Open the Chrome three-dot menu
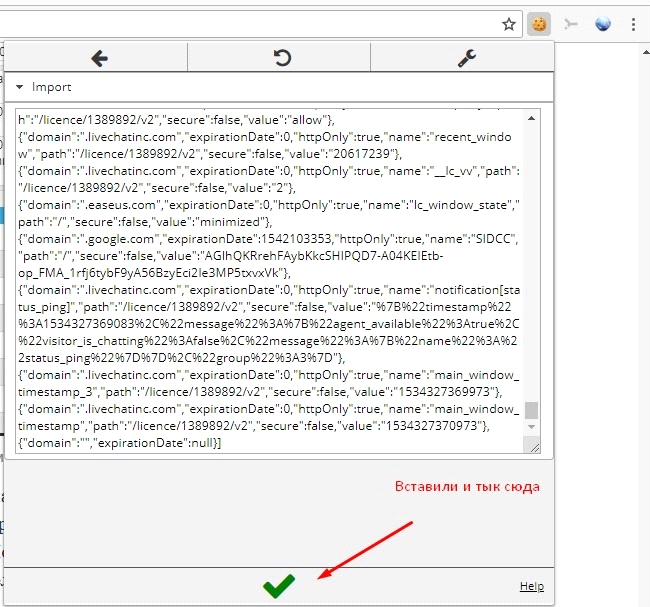The image size is (650, 607). point(635,23)
